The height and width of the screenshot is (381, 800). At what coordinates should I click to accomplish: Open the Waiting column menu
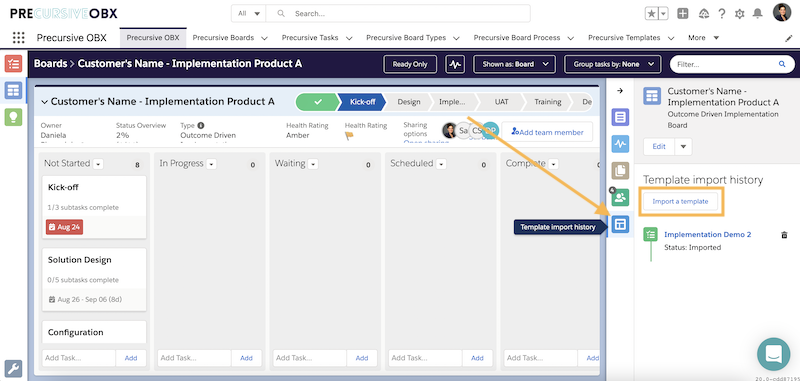[313, 164]
